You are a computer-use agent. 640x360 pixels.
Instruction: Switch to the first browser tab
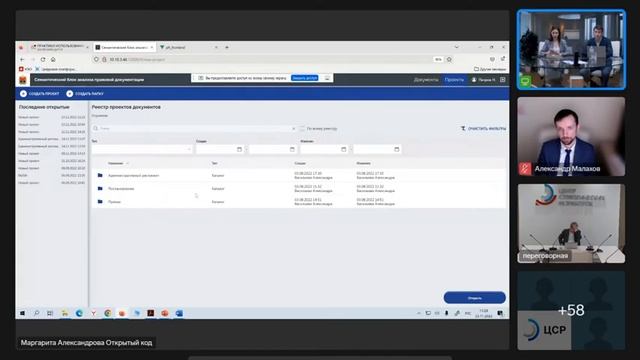(x=60, y=47)
